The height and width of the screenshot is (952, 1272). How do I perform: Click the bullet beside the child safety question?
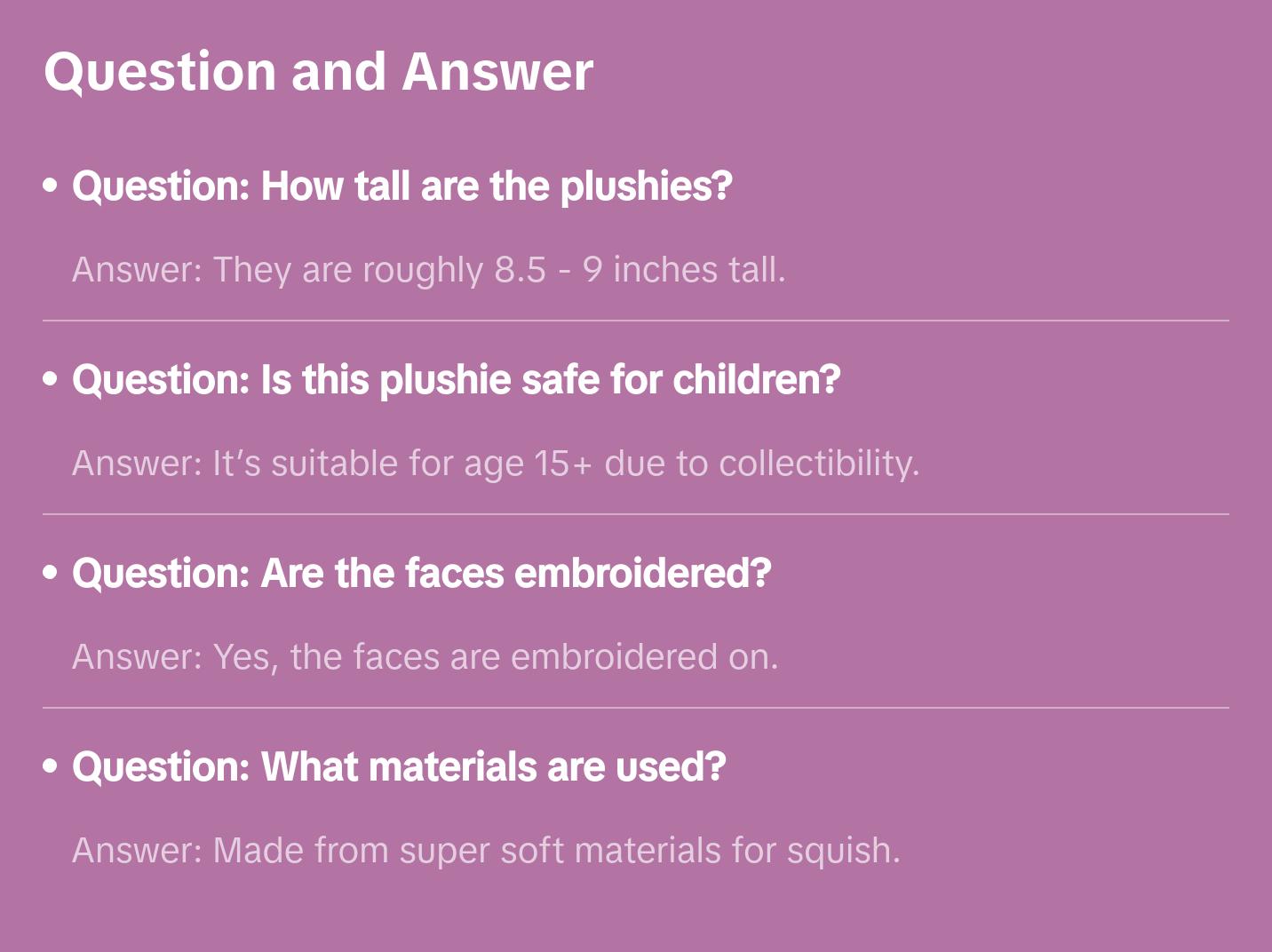click(x=51, y=380)
